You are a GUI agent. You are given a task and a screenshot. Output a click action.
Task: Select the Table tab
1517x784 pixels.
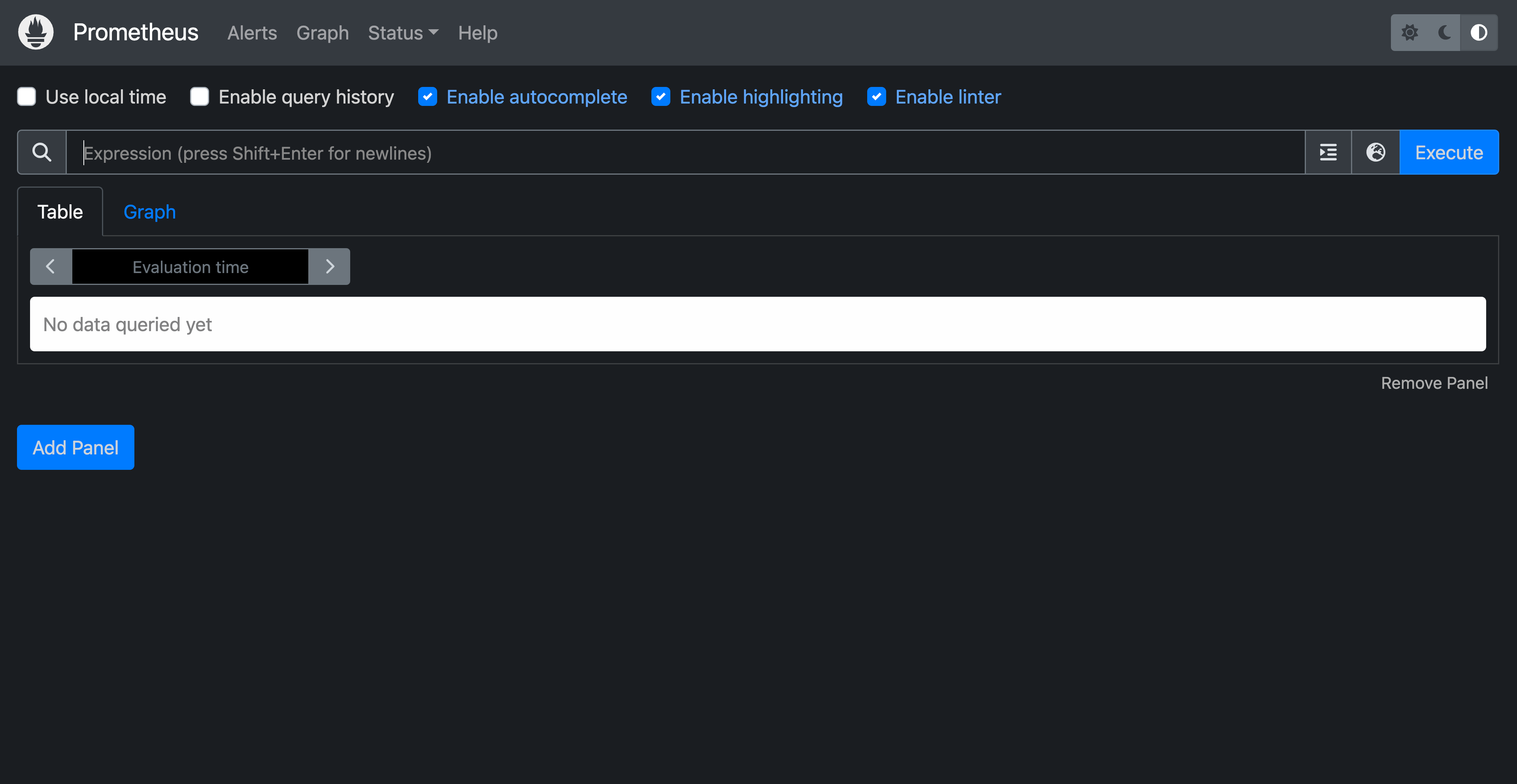point(59,211)
